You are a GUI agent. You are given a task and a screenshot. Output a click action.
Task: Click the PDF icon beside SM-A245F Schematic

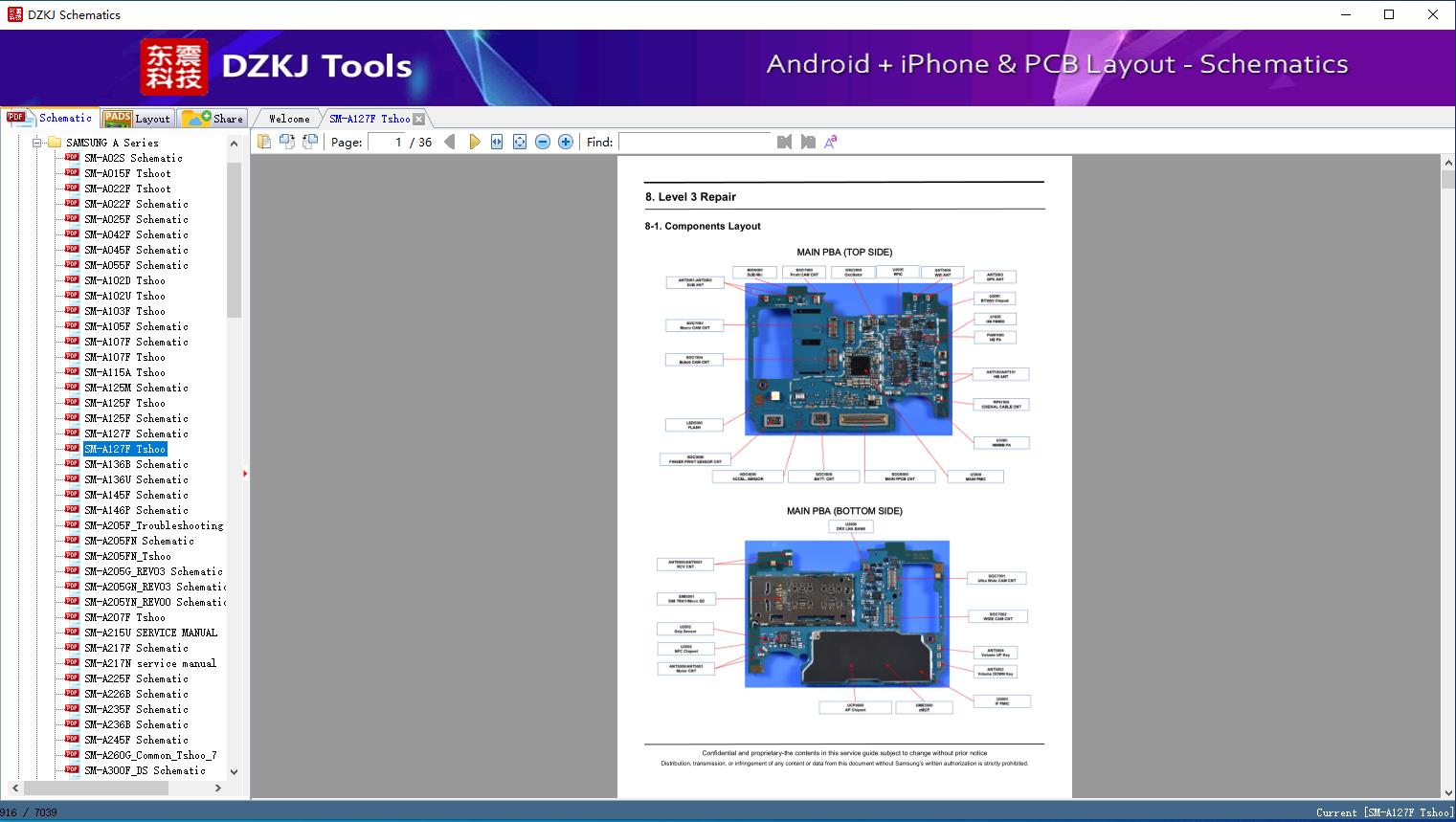point(72,739)
